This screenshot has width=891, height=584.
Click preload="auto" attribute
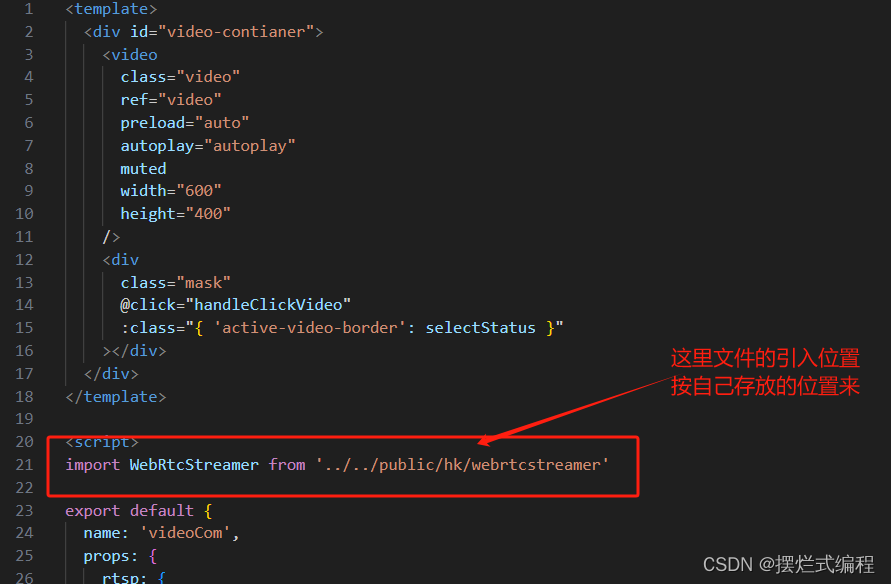[x=185, y=123]
